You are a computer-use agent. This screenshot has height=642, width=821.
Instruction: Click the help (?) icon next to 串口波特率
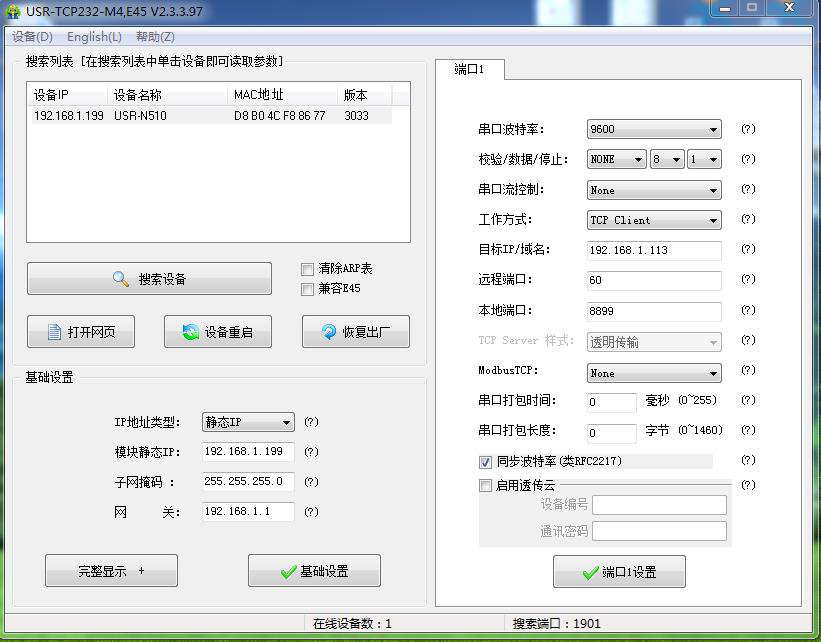tap(747, 130)
